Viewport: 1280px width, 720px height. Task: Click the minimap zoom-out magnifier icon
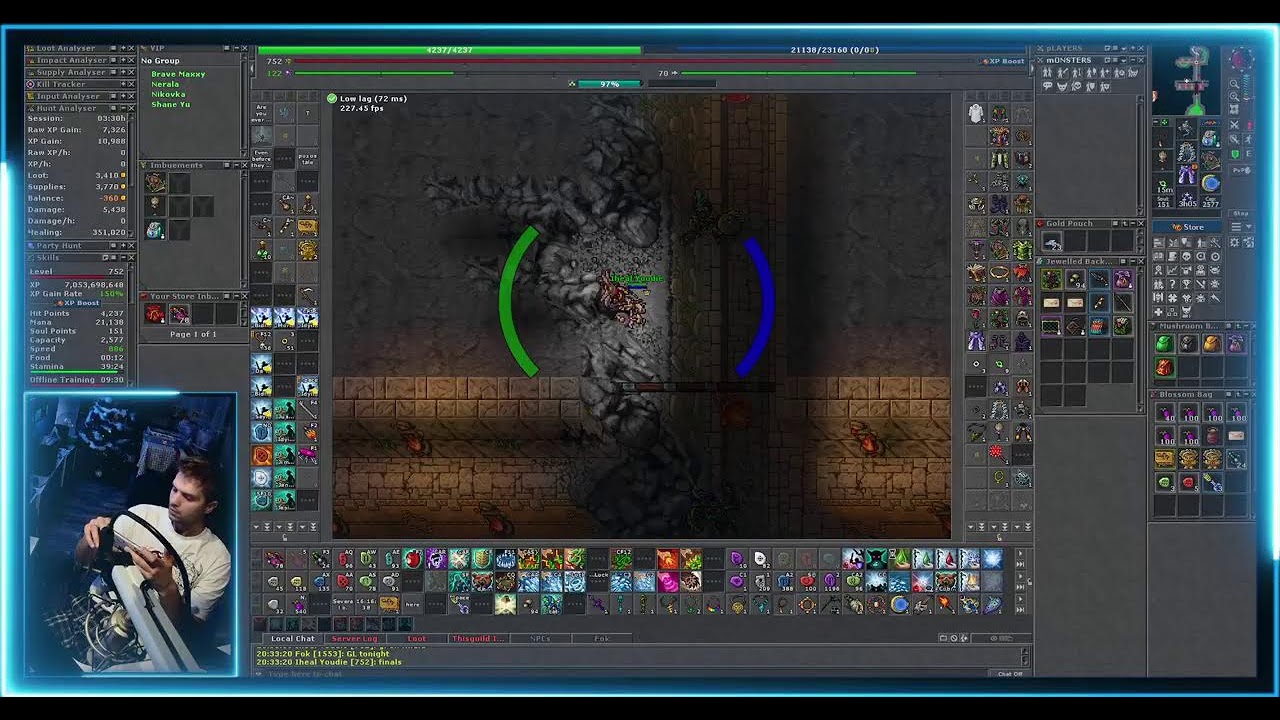click(x=1234, y=84)
